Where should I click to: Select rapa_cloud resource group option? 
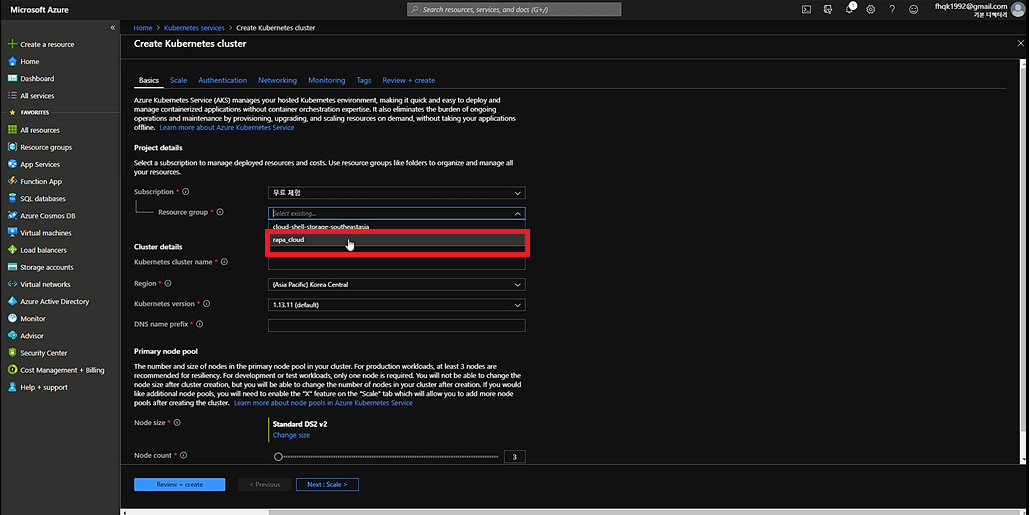(397, 240)
